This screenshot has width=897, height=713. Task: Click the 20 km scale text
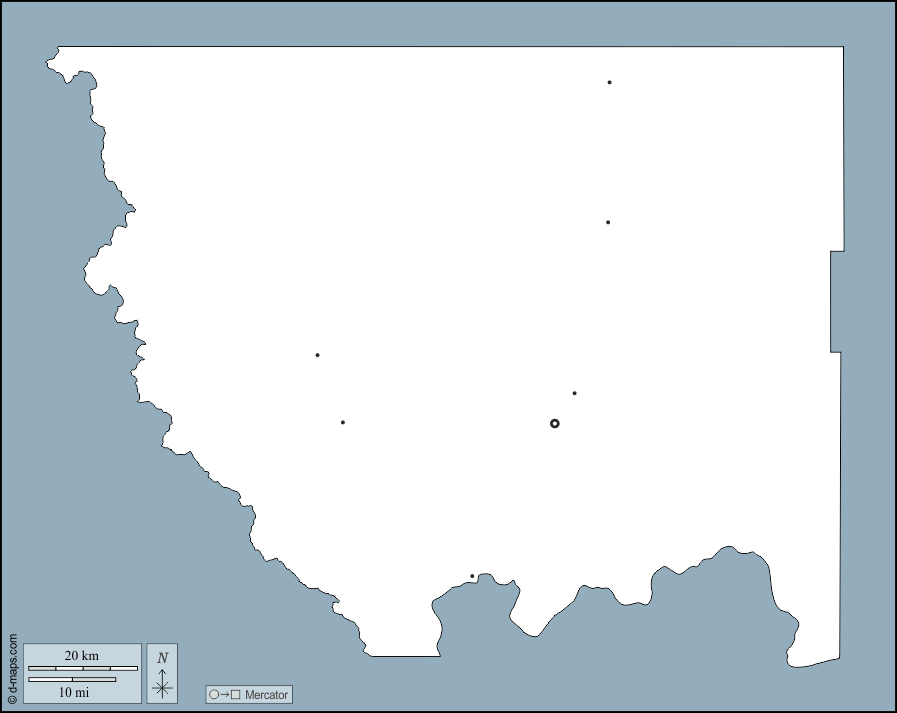tap(82, 656)
